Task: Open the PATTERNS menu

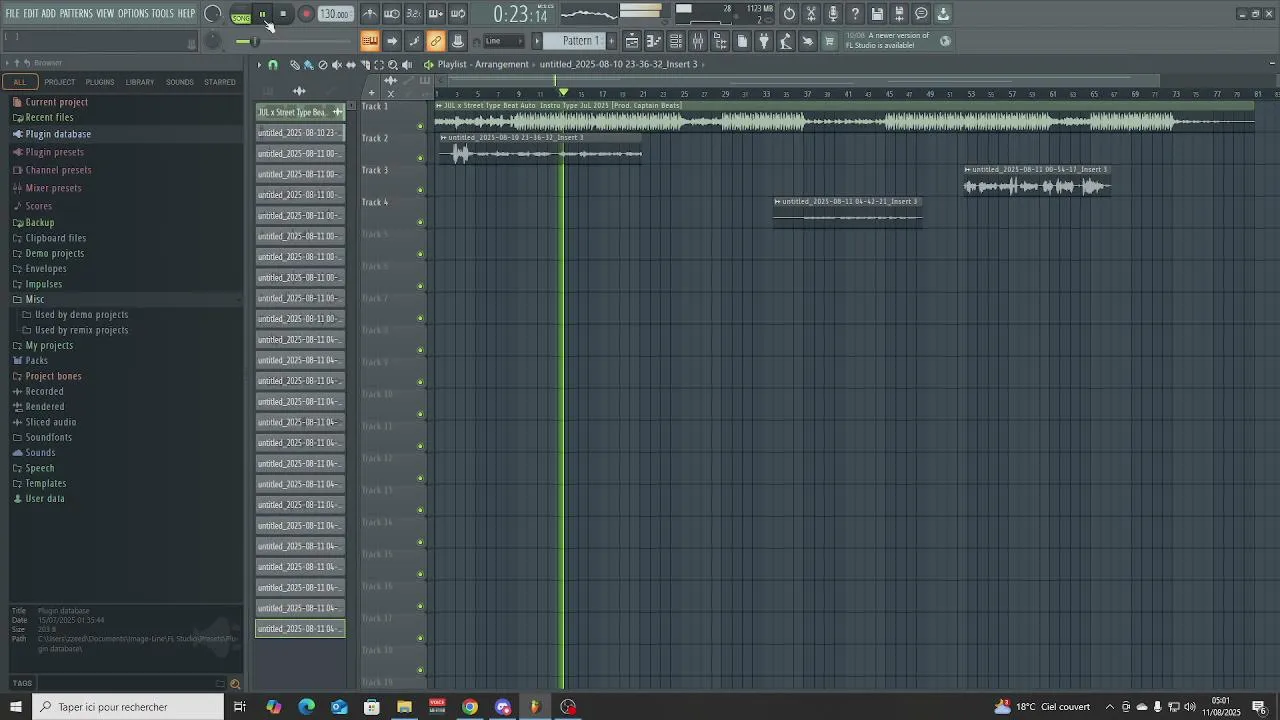Action: point(76,14)
